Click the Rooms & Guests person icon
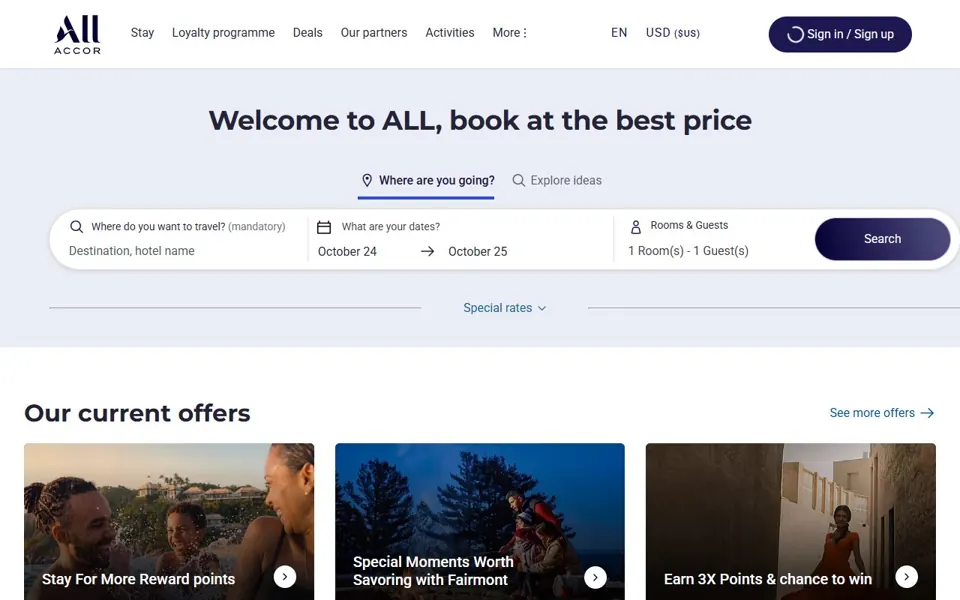The image size is (960, 600). click(x=636, y=227)
